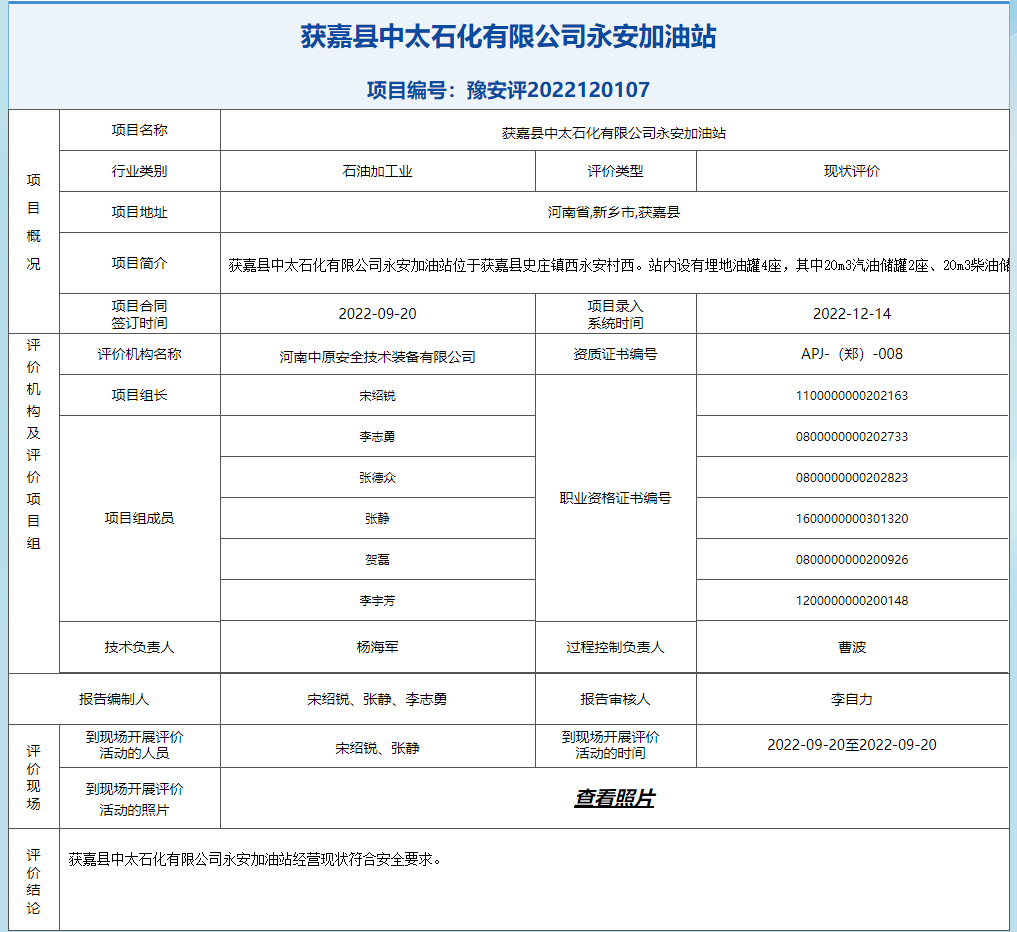Click project name value in 项目名称 row

click(x=614, y=133)
